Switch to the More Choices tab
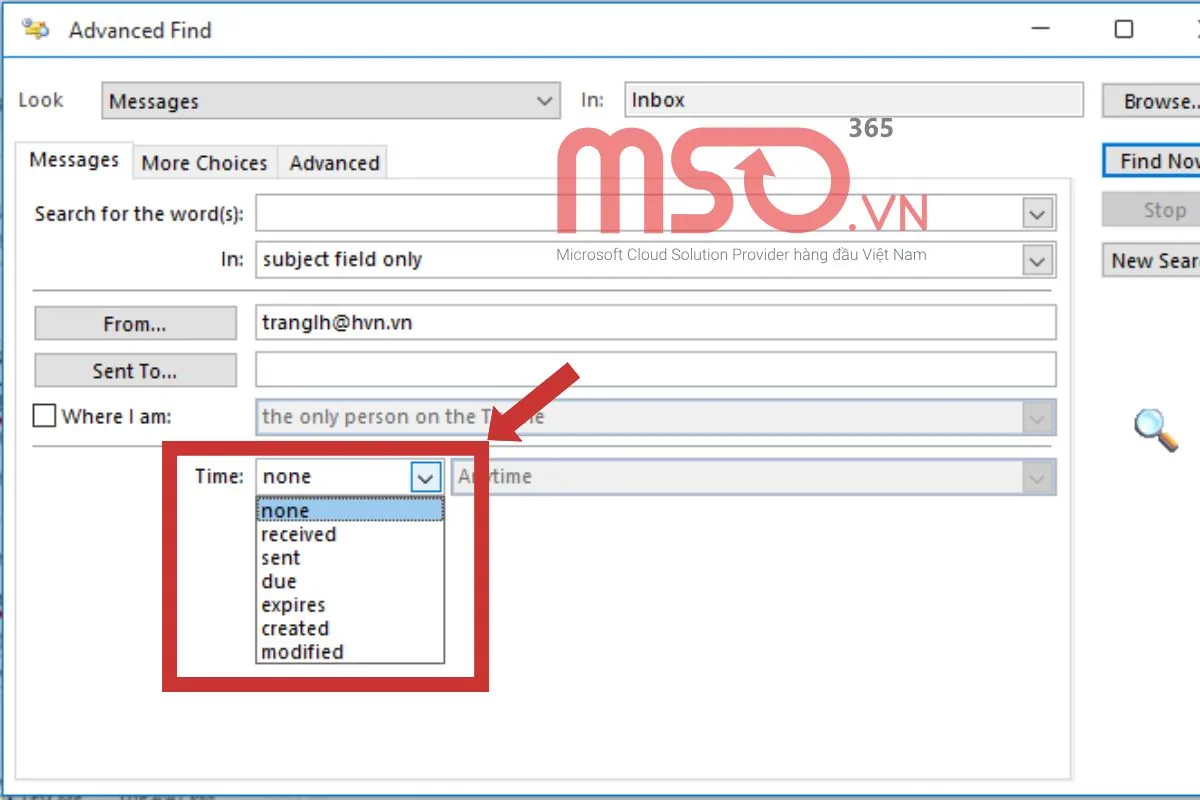This screenshot has height=800, width=1200. point(203,162)
